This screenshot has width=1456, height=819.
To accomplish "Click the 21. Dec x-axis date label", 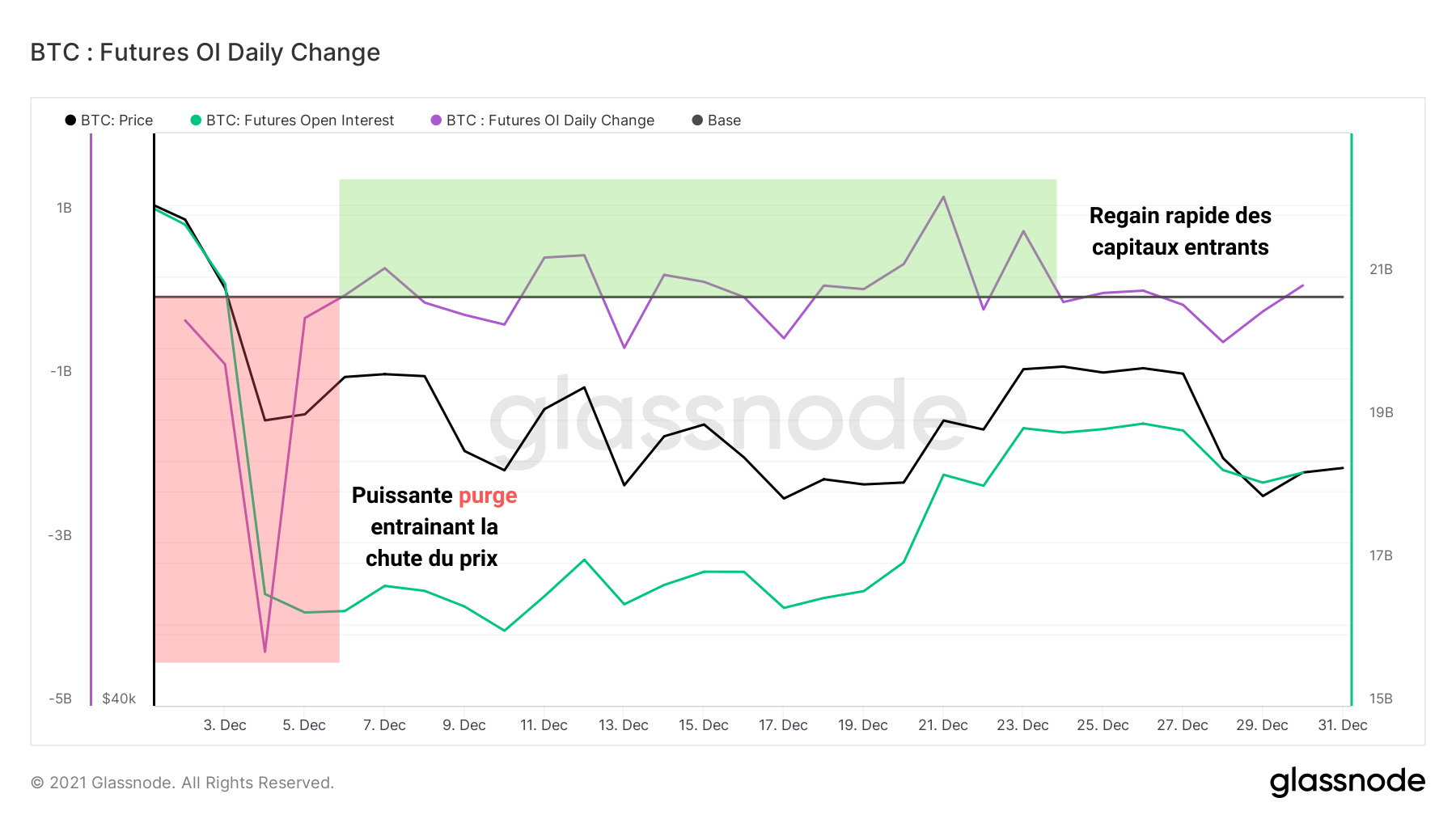I will tap(942, 725).
